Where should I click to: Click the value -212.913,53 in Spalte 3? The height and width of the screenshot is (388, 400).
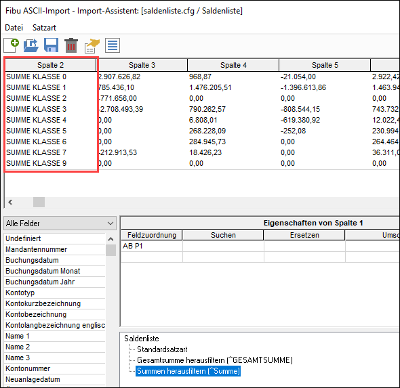pyautogui.click(x=118, y=152)
